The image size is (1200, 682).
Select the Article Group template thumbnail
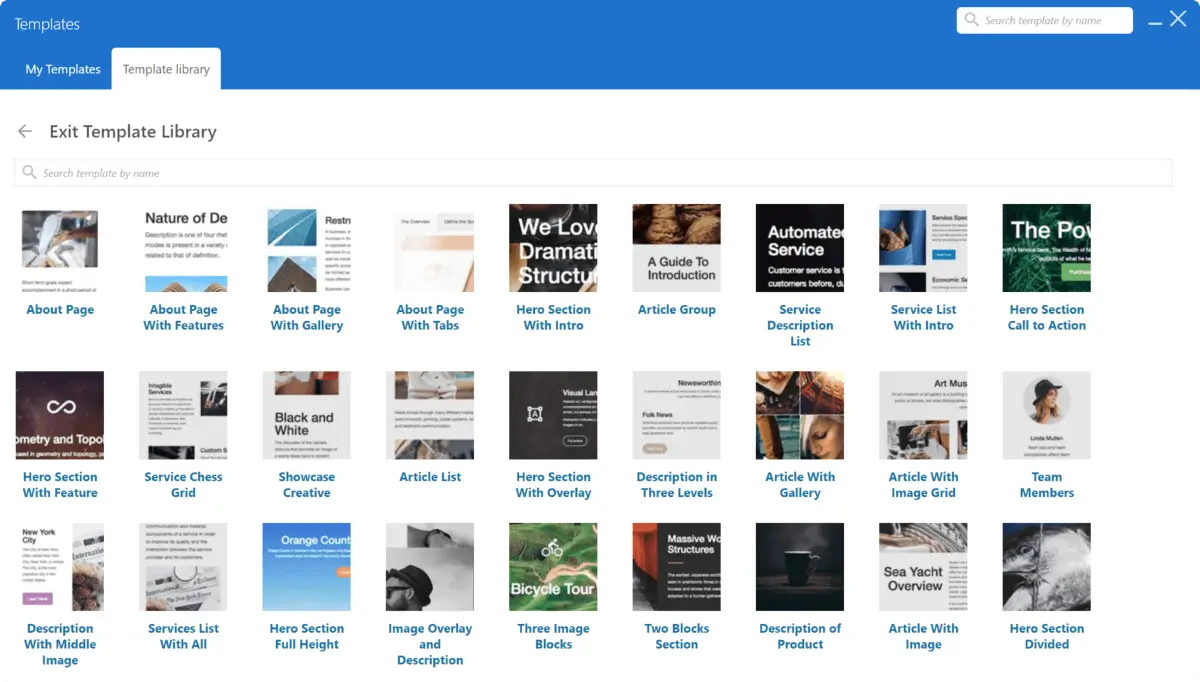(x=677, y=248)
